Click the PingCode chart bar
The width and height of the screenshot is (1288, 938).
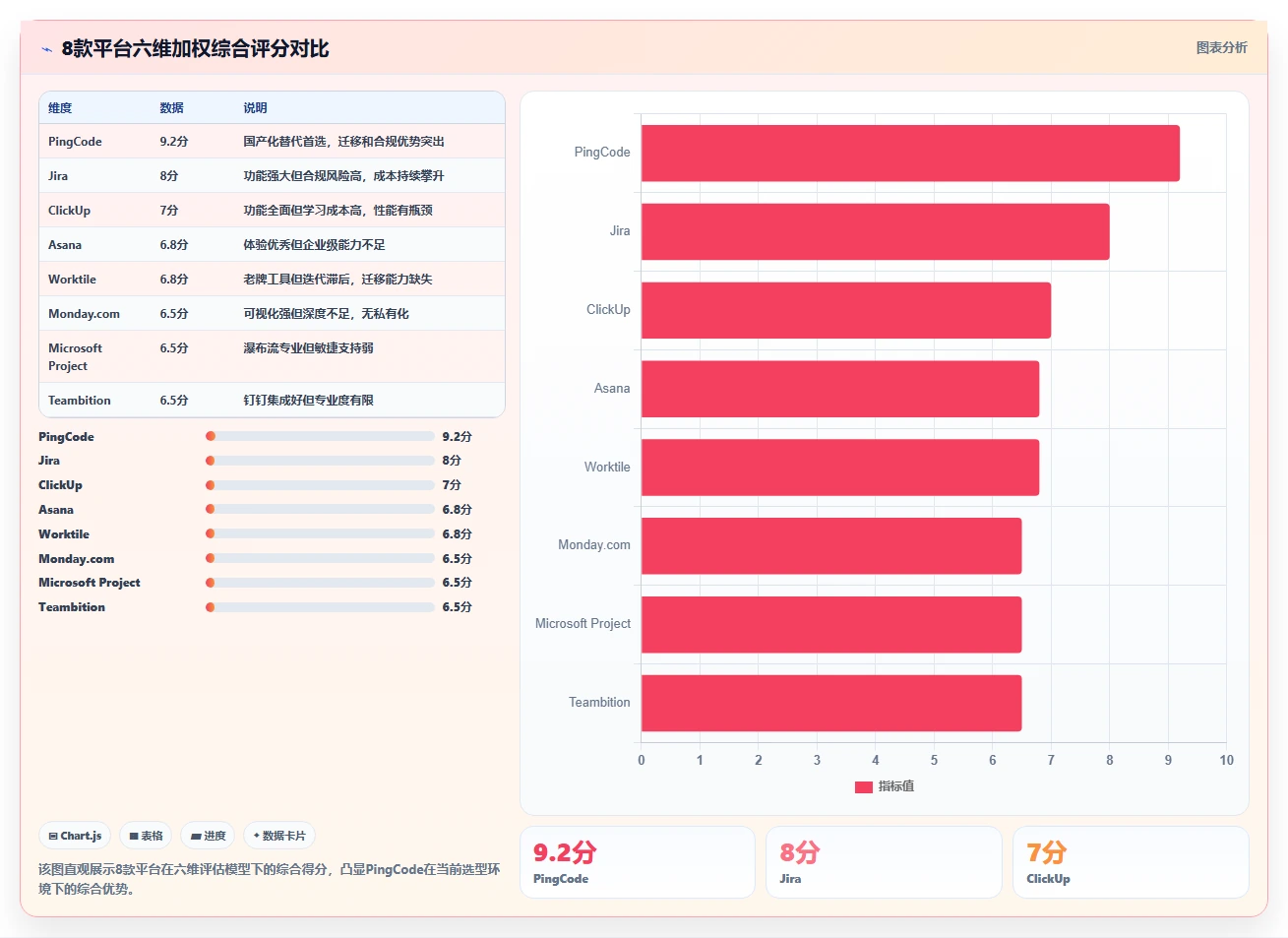pyautogui.click(x=910, y=153)
